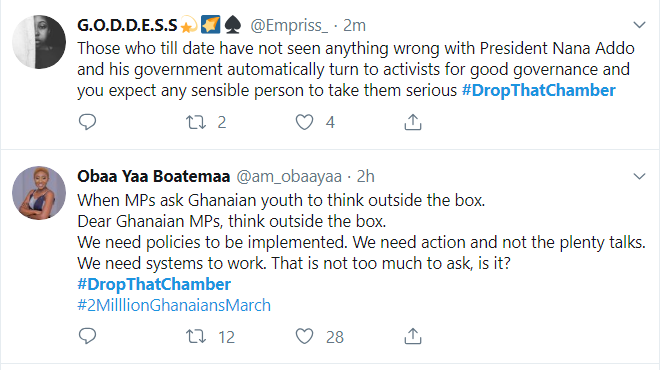Open the 2h timestamp on second tweet

click(366, 176)
